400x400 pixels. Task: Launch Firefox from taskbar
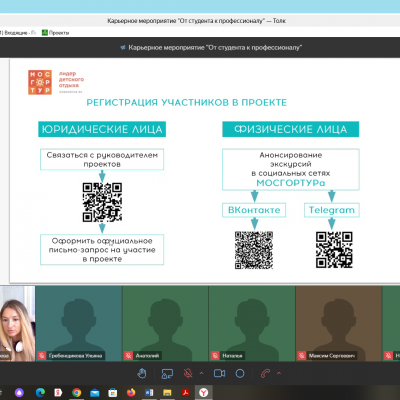pyautogui.click(x=131, y=393)
